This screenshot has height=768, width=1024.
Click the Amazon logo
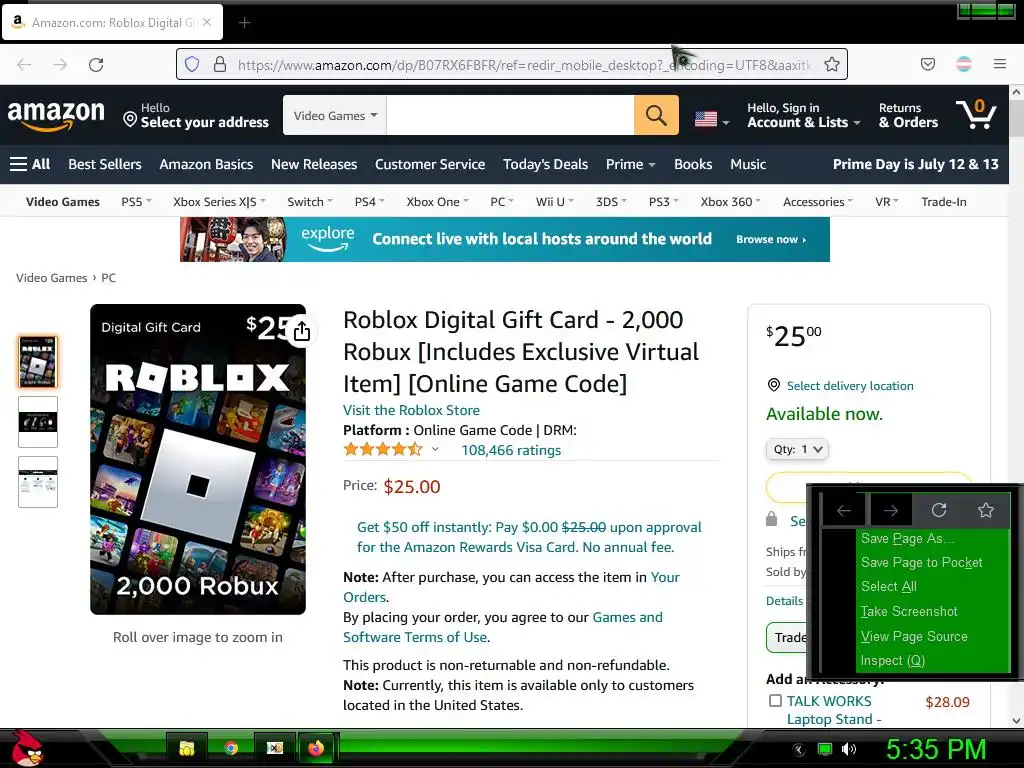[56, 116]
